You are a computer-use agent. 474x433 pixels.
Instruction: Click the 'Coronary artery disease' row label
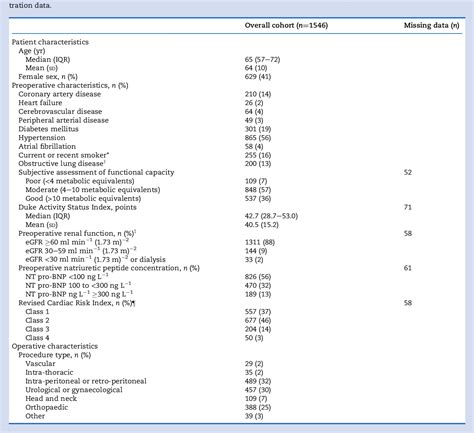point(60,94)
